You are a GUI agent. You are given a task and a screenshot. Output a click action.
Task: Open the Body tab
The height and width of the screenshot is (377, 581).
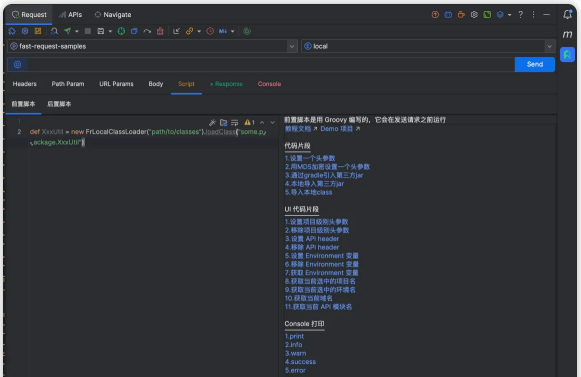point(156,84)
